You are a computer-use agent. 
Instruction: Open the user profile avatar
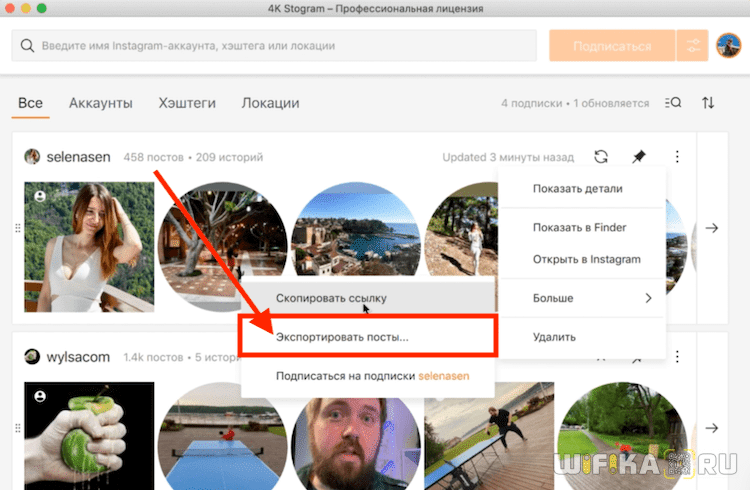click(728, 45)
